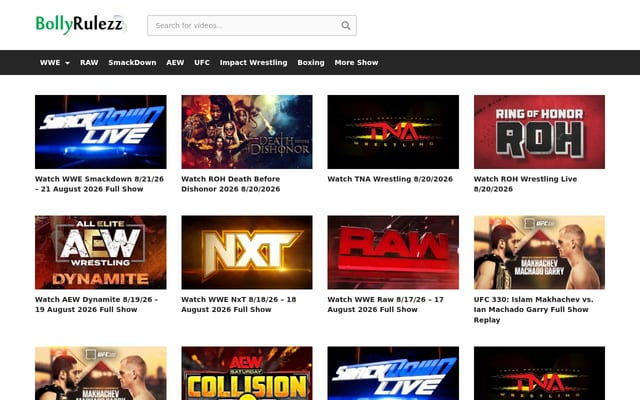Open the More Show menu item
Screen dimensions: 640x400
click(356, 62)
